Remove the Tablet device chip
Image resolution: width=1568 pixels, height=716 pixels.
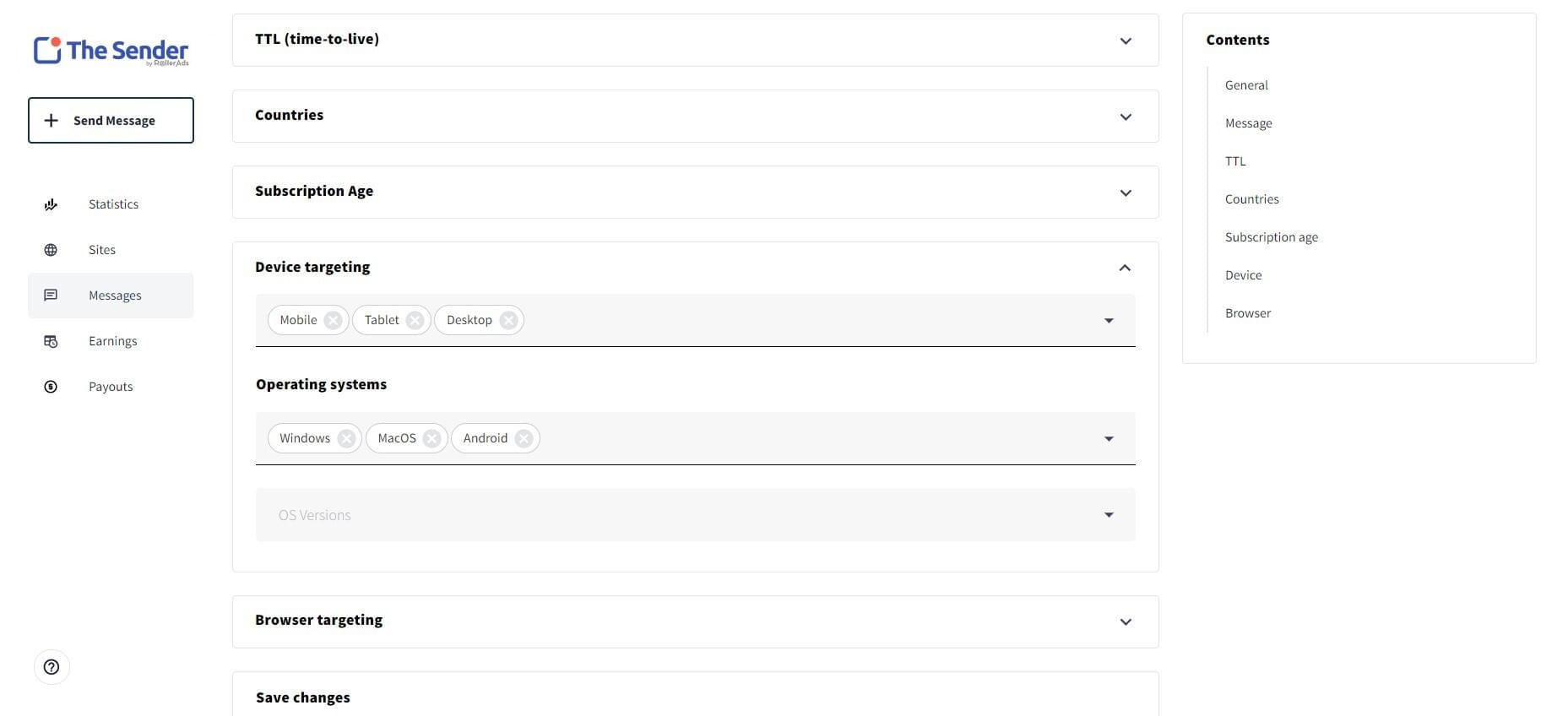coord(415,320)
